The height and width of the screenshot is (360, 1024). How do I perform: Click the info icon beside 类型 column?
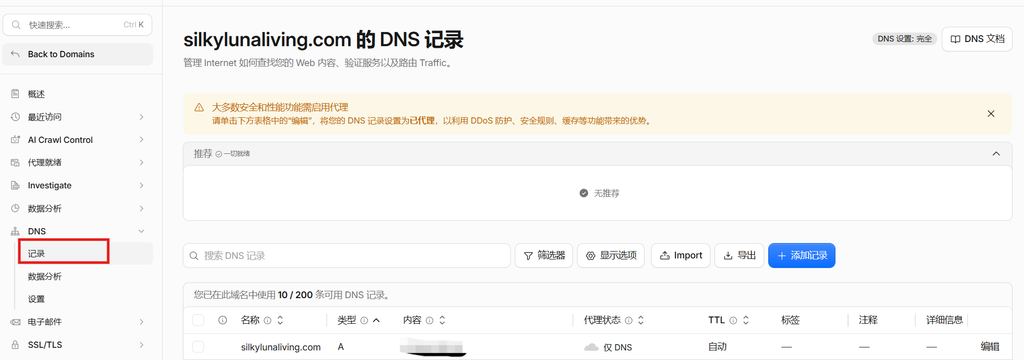point(364,320)
